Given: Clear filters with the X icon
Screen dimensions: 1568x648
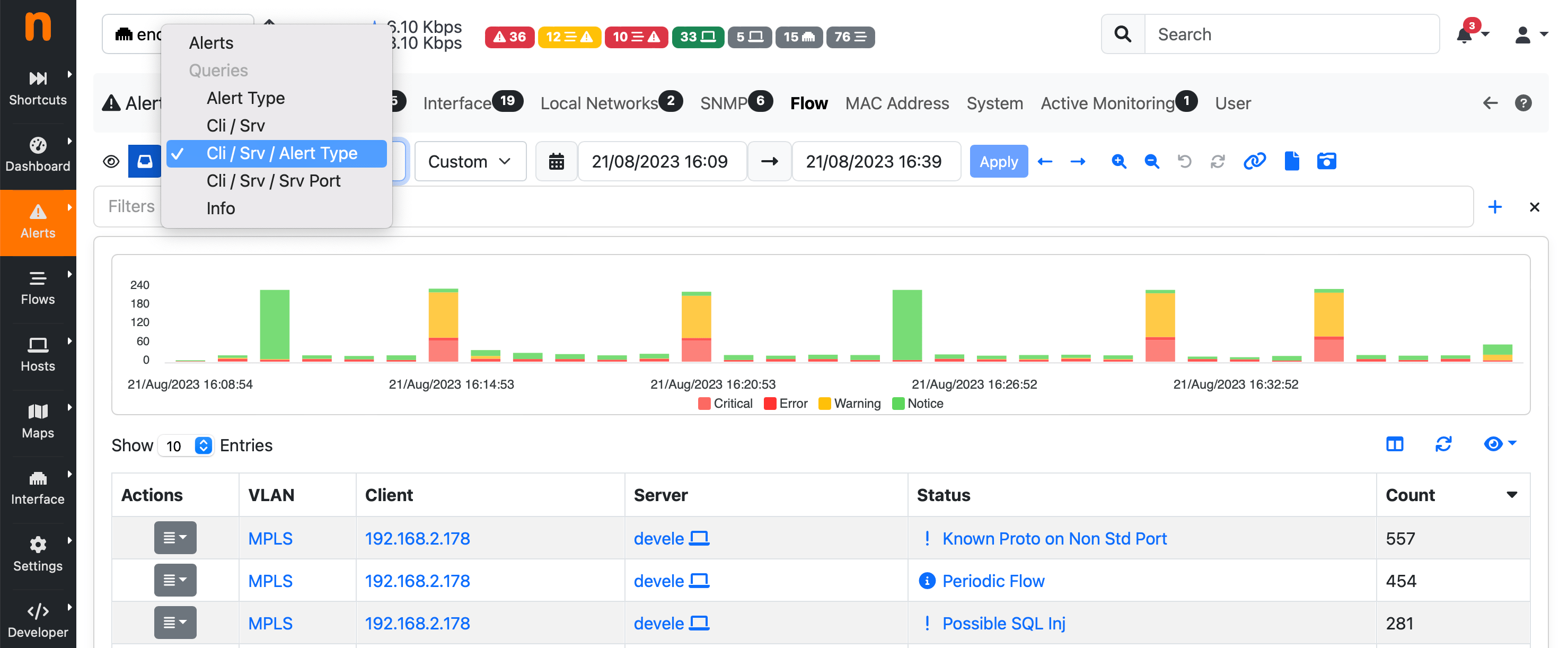Looking at the screenshot, I should point(1535,207).
